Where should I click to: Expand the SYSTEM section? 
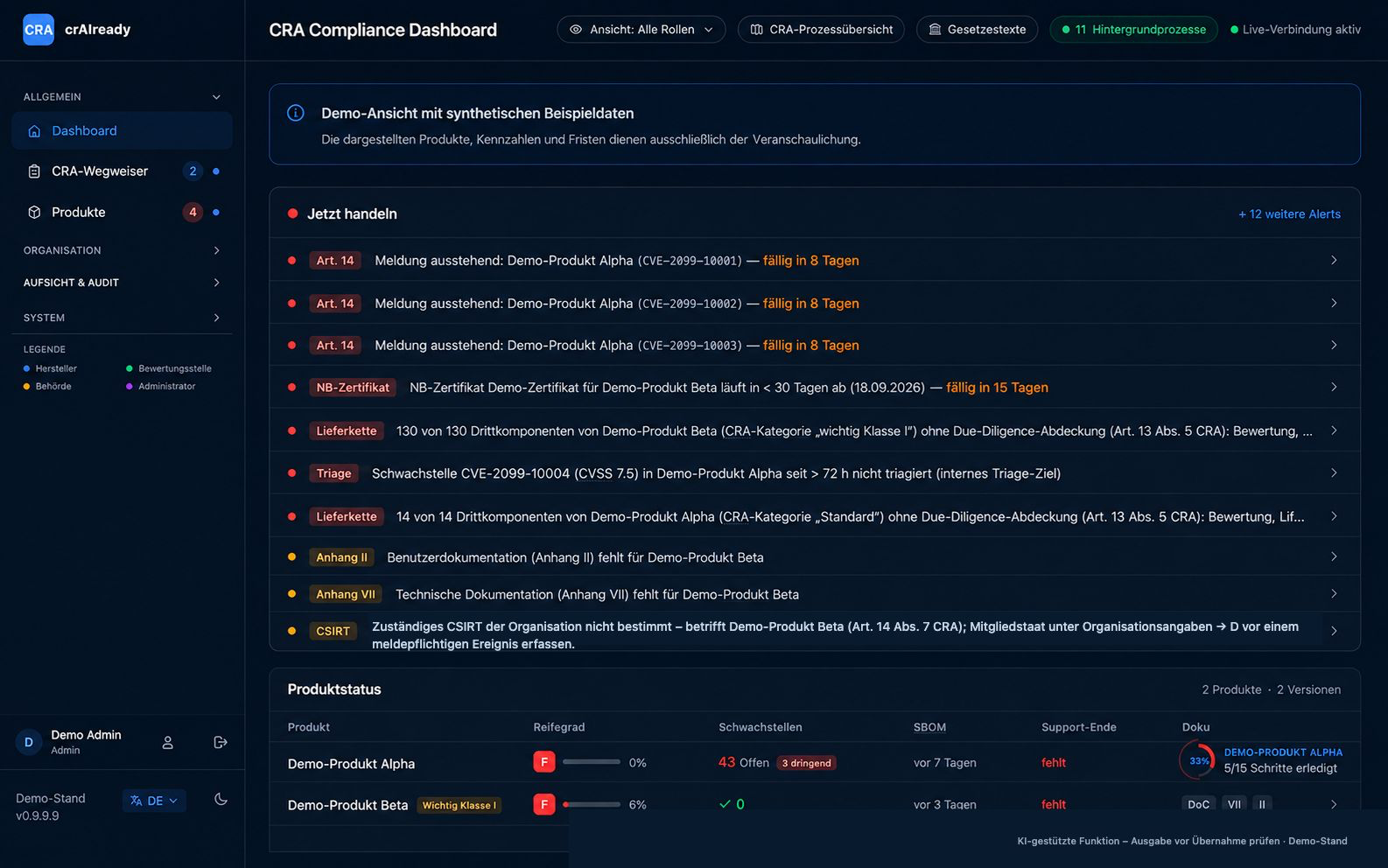point(216,318)
